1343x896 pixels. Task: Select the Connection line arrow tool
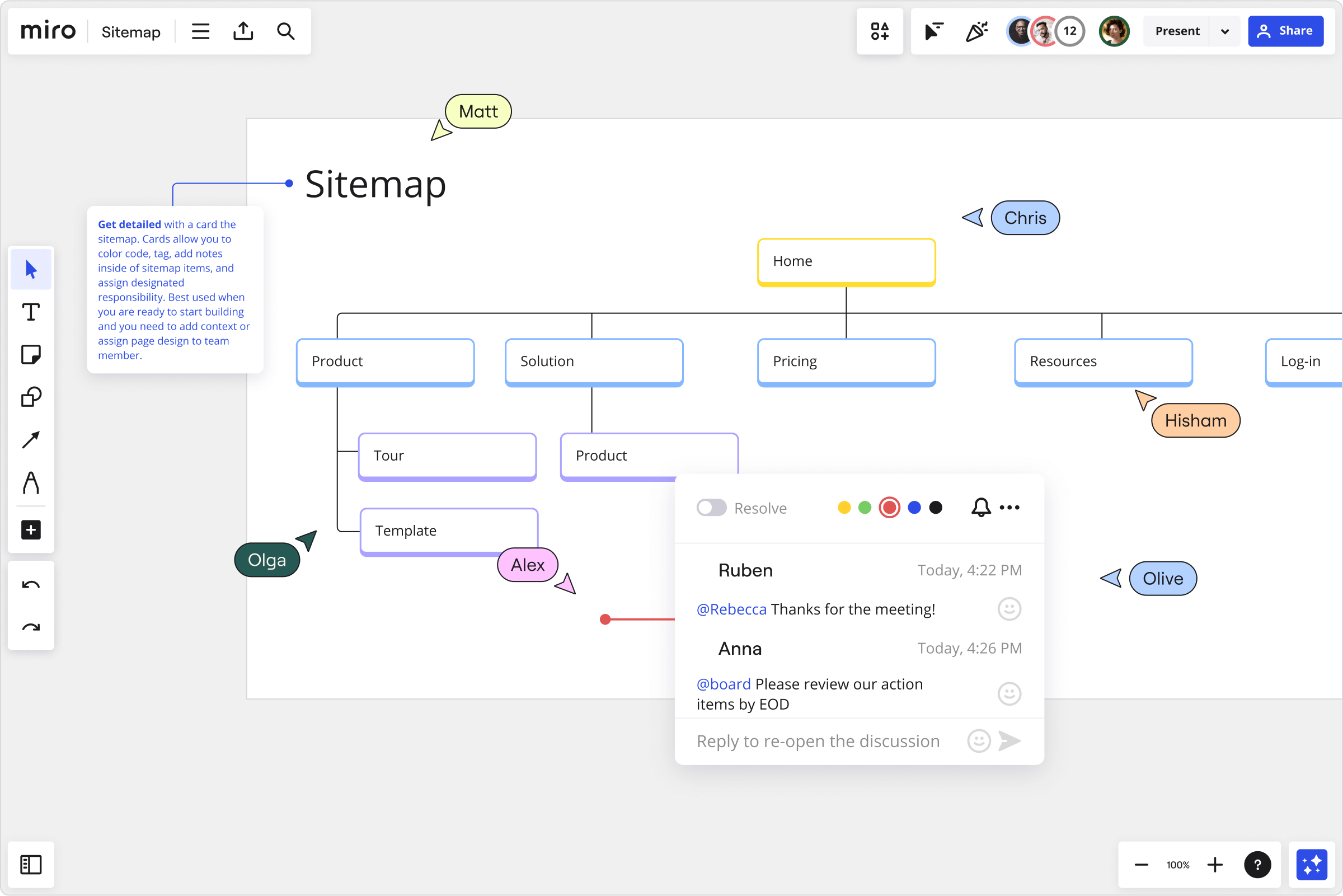click(31, 439)
